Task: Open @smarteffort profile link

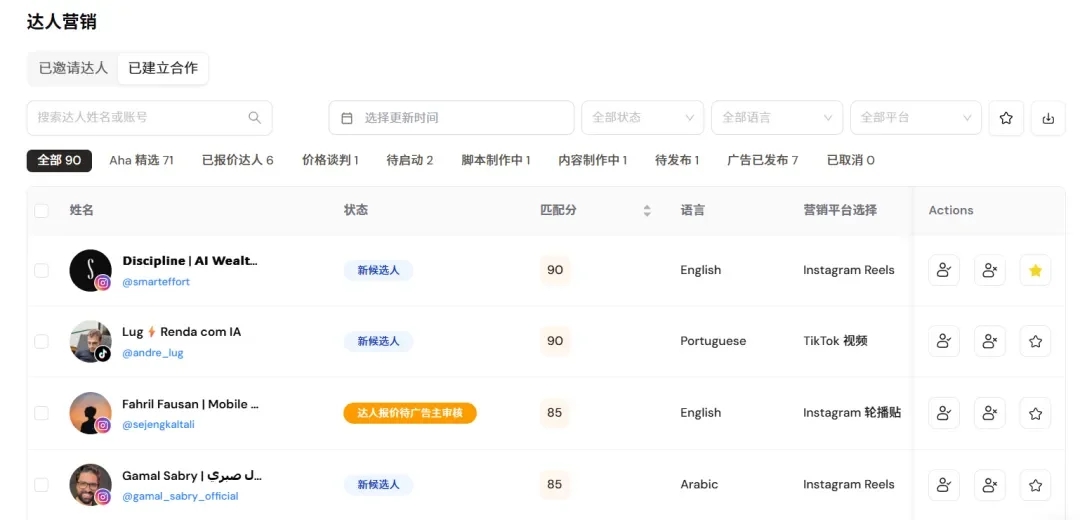Action: (156, 282)
